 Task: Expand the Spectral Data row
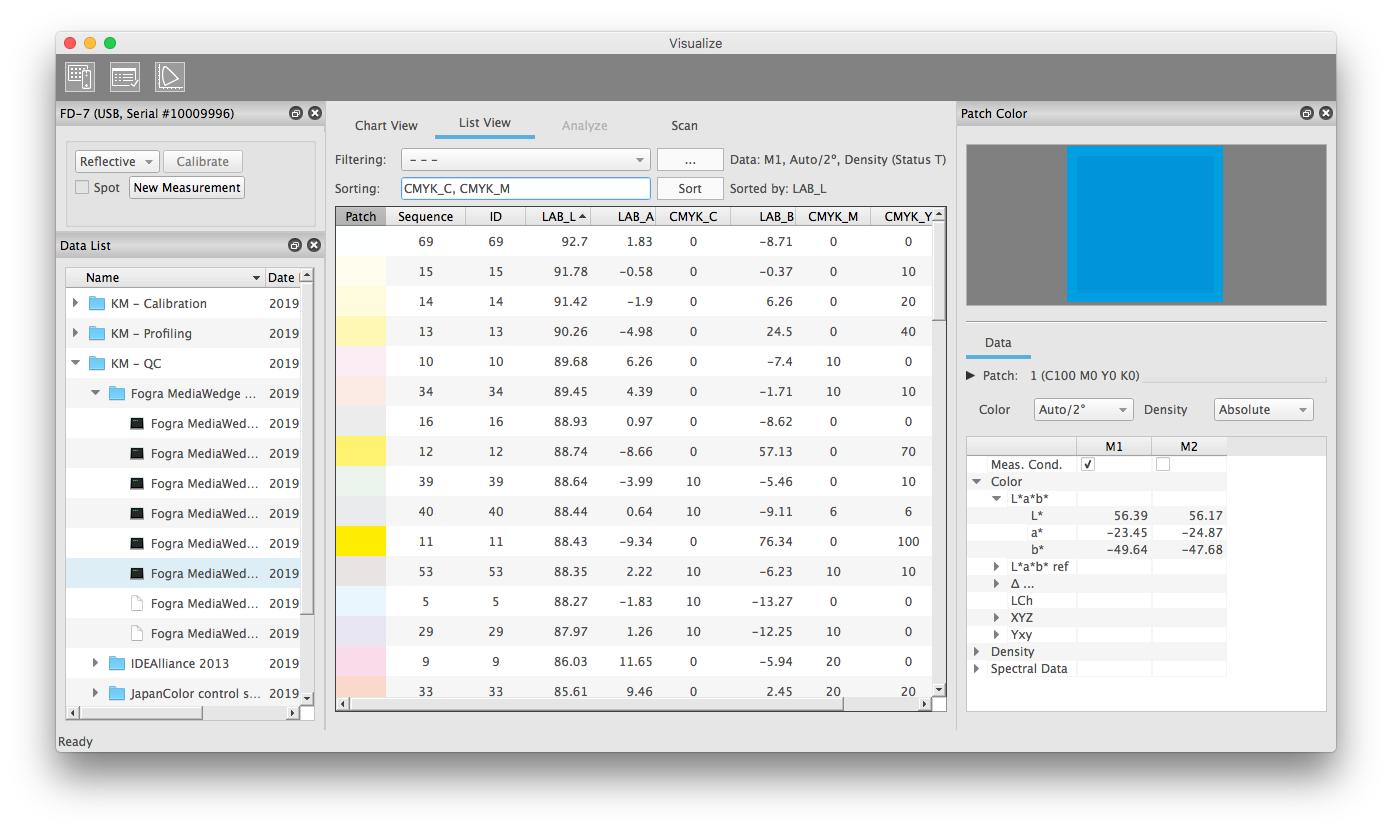pos(977,669)
